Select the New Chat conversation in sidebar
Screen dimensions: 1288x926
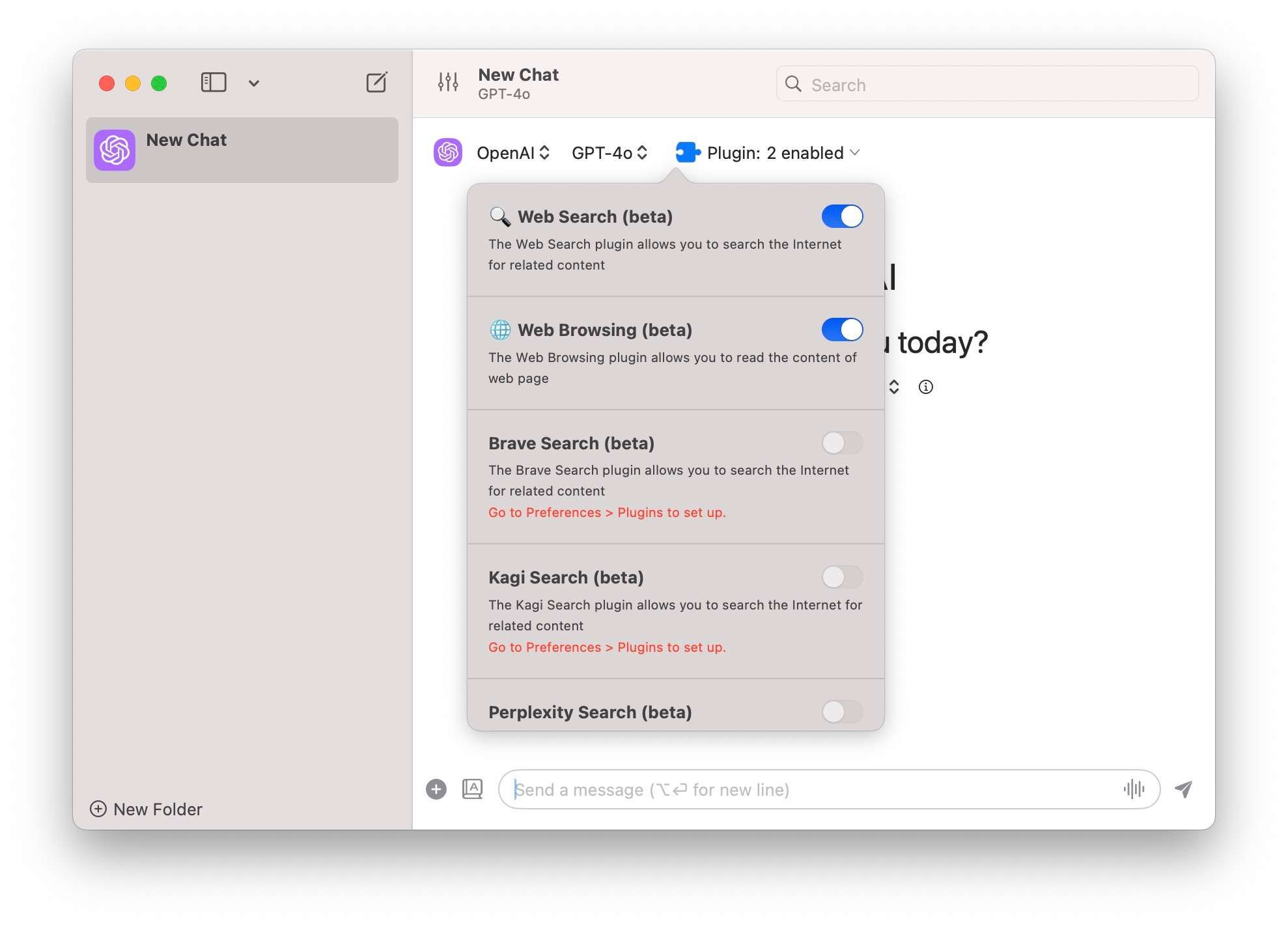[242, 150]
